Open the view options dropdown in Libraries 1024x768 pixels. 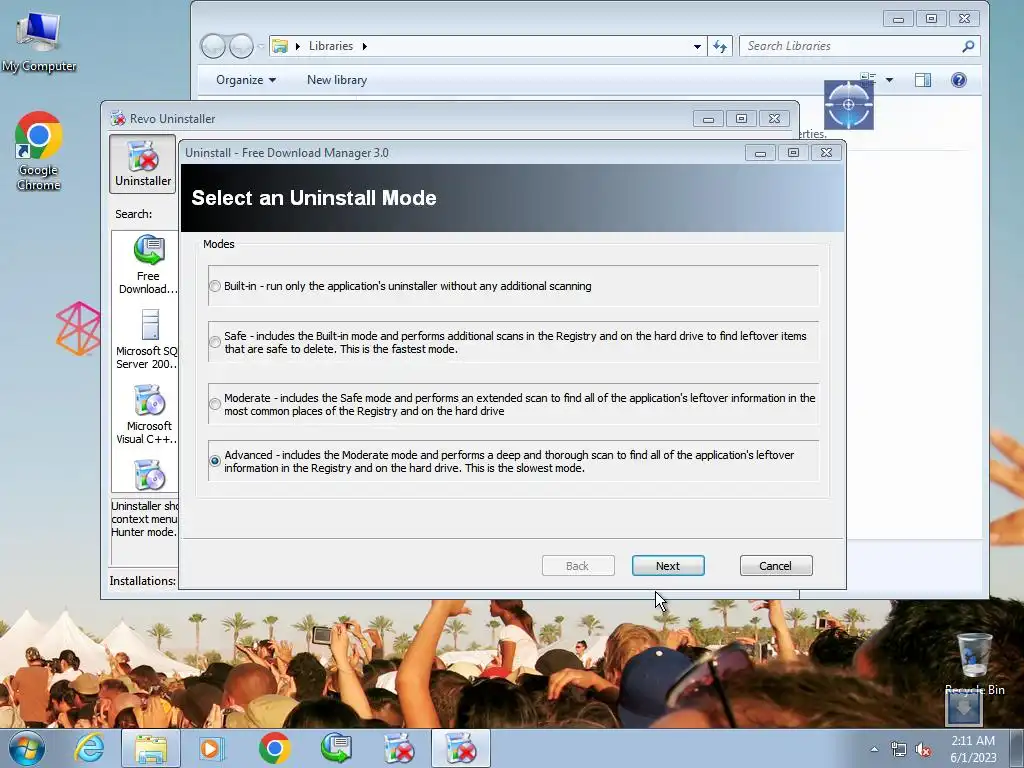(x=889, y=80)
